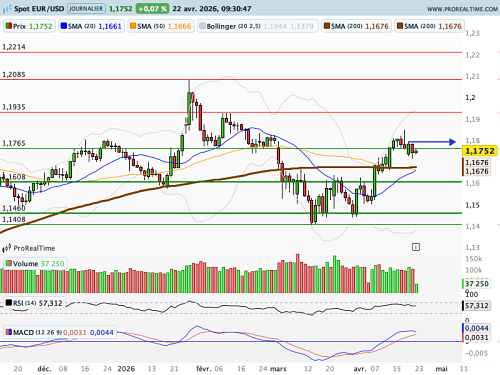Click the Spot EUR/USD instrument title
Image resolution: width=500 pixels, height=375 pixels.
pos(39,9)
